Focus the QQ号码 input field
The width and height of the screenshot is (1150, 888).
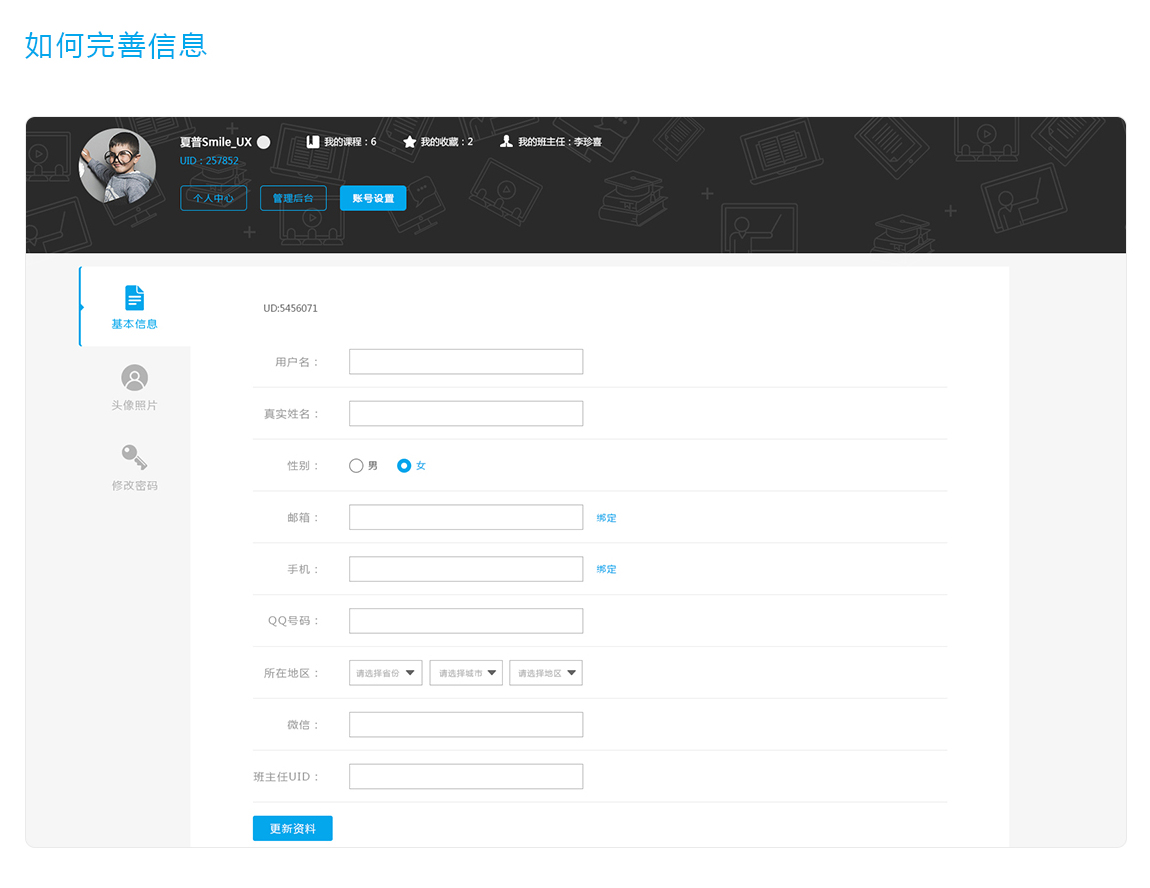(466, 621)
